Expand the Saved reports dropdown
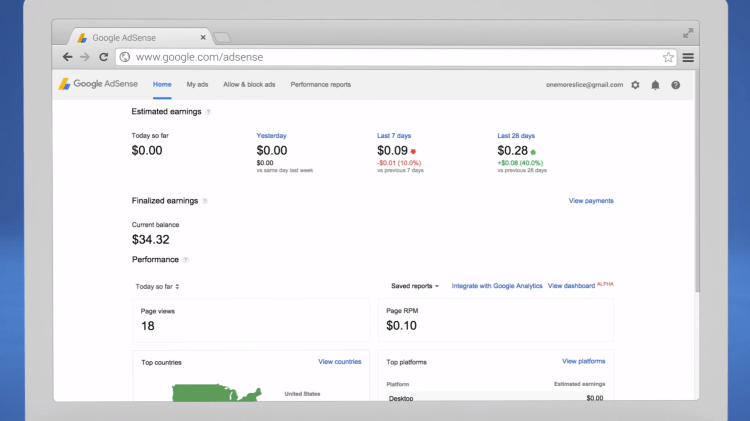The height and width of the screenshot is (421, 750). coord(415,286)
